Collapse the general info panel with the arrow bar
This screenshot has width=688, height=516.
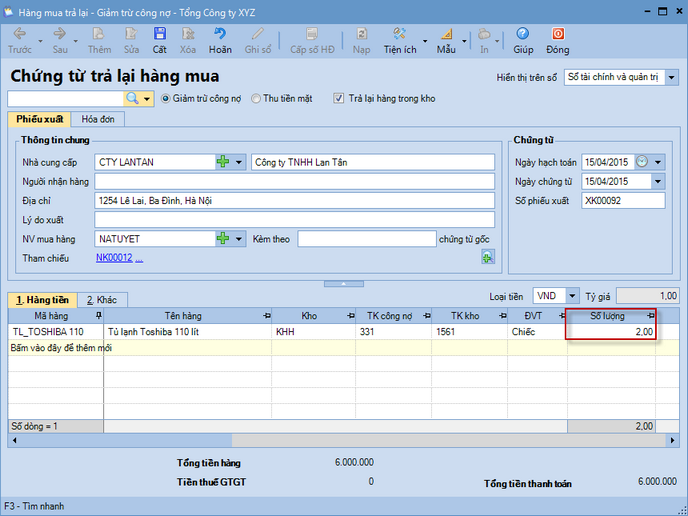click(x=344, y=284)
